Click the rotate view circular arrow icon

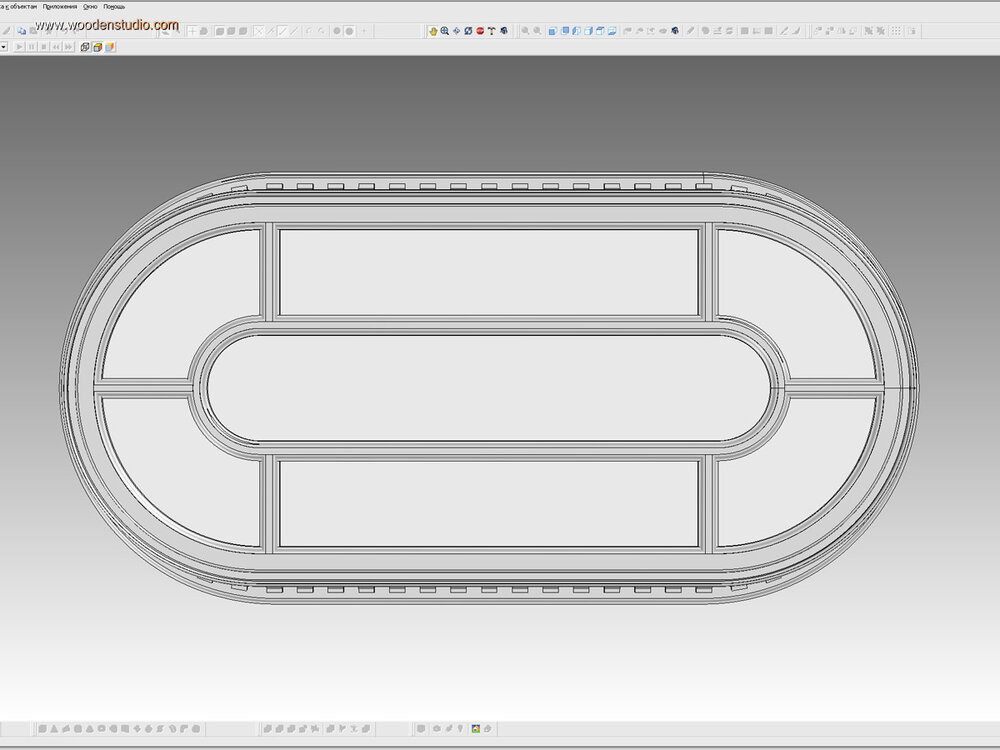click(x=468, y=31)
